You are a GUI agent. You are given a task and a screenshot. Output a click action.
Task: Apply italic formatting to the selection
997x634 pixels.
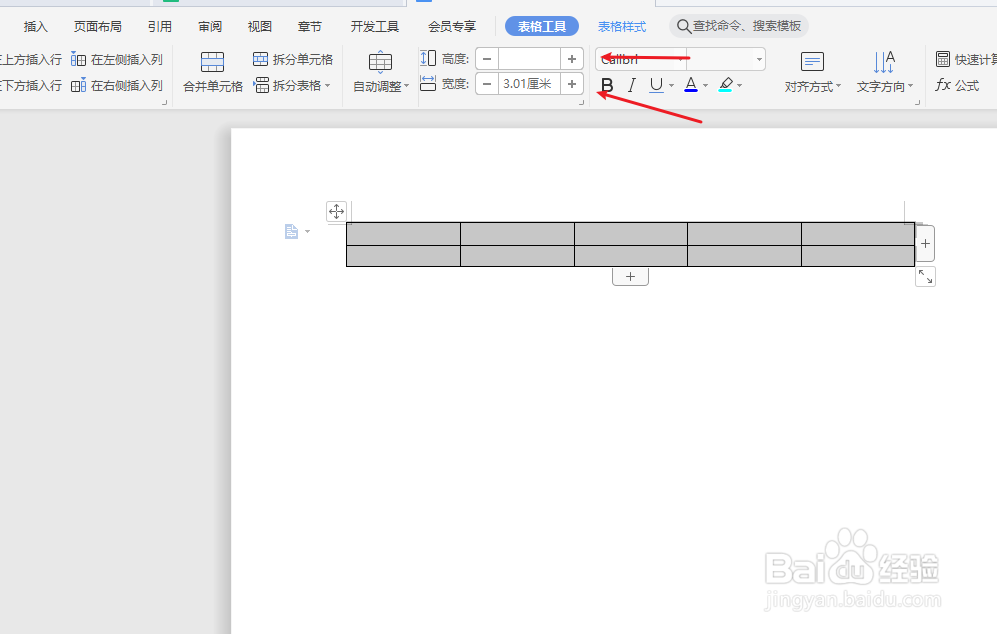click(631, 85)
